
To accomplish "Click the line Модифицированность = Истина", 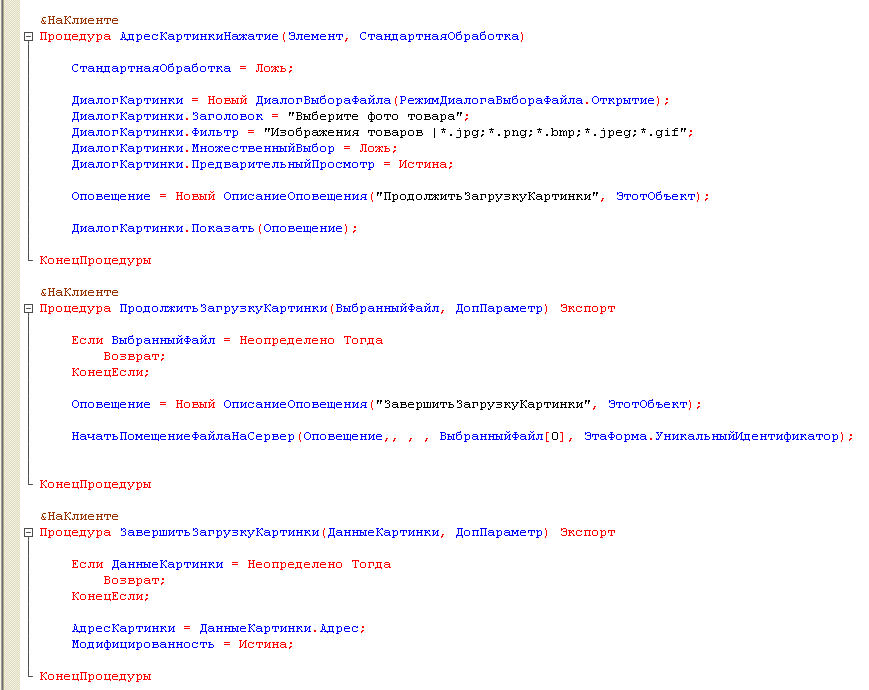I will 182,645.
